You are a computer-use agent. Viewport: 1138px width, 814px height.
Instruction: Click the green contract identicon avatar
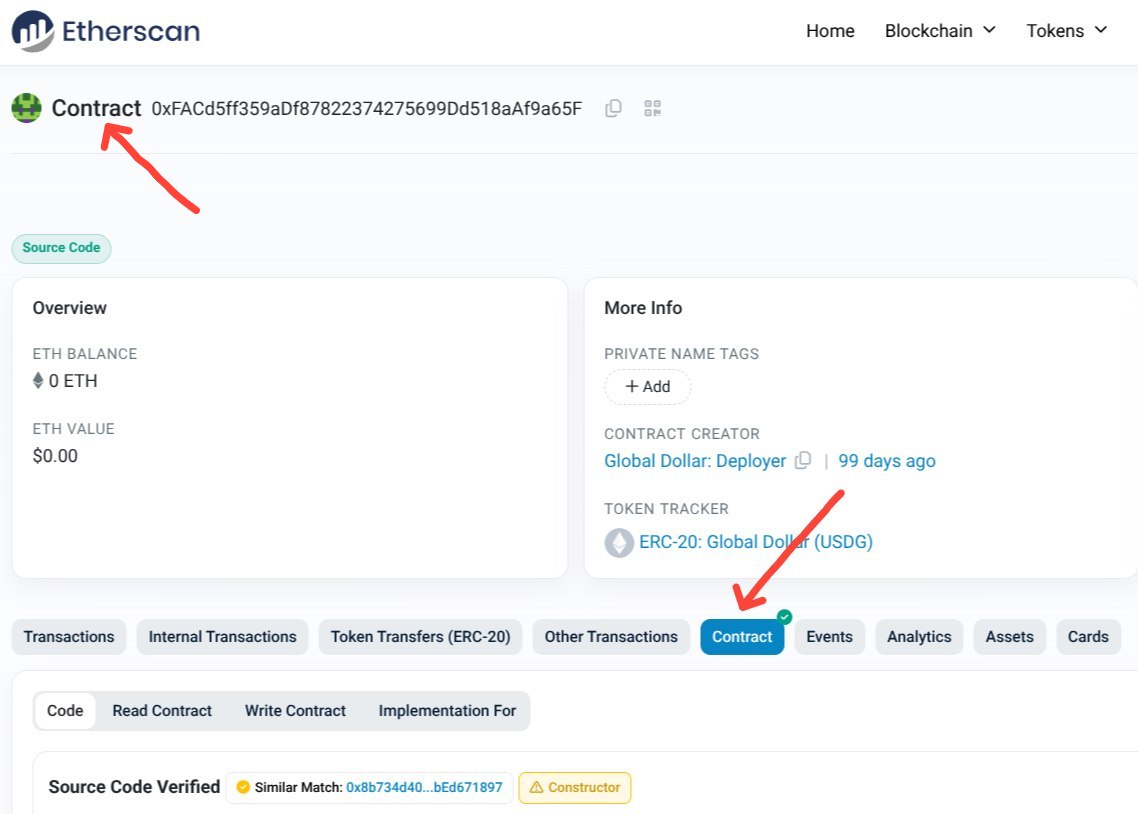tap(27, 108)
